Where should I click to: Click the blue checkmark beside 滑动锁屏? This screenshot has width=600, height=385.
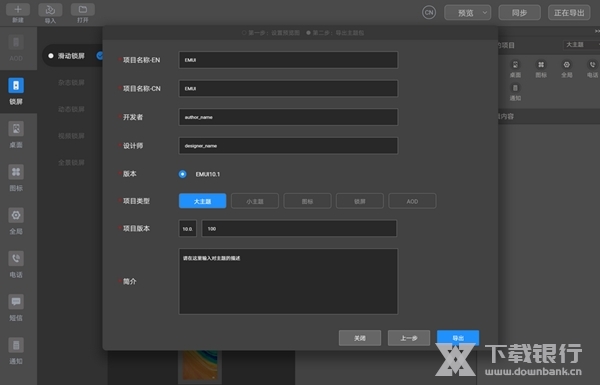click(100, 56)
